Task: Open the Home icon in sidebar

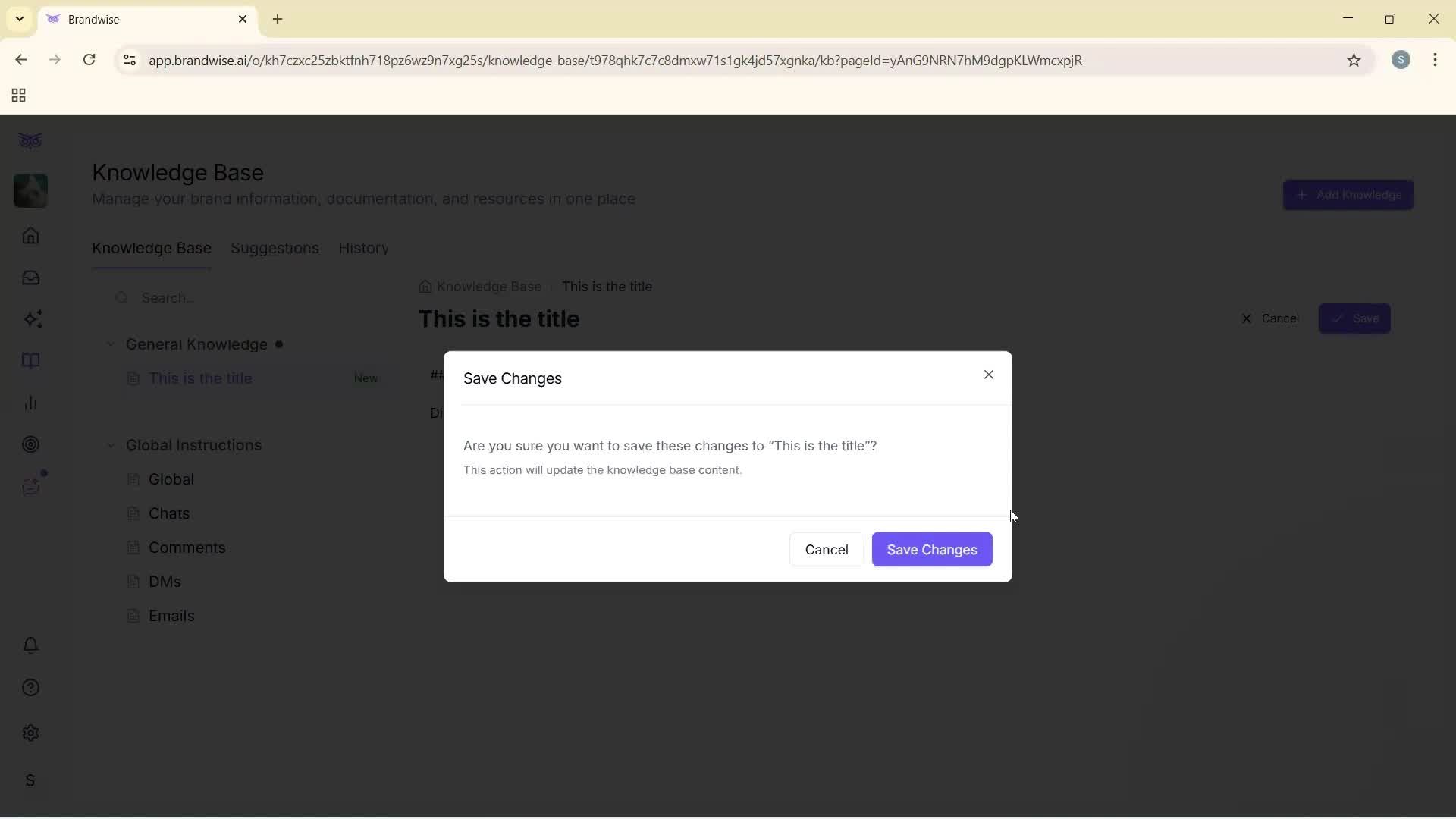Action: pyautogui.click(x=30, y=237)
